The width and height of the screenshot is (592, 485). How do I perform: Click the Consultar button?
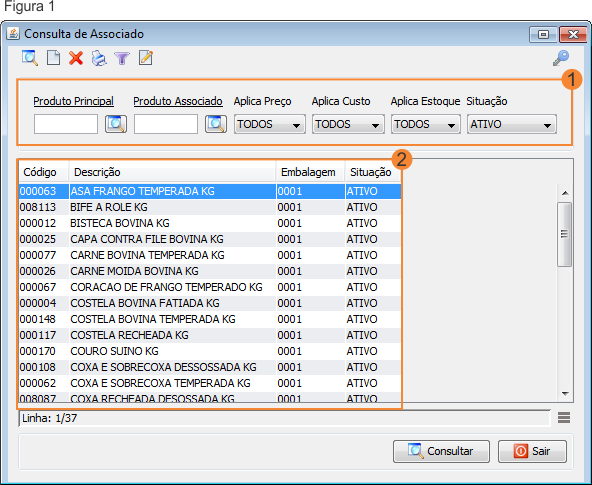pos(441,451)
